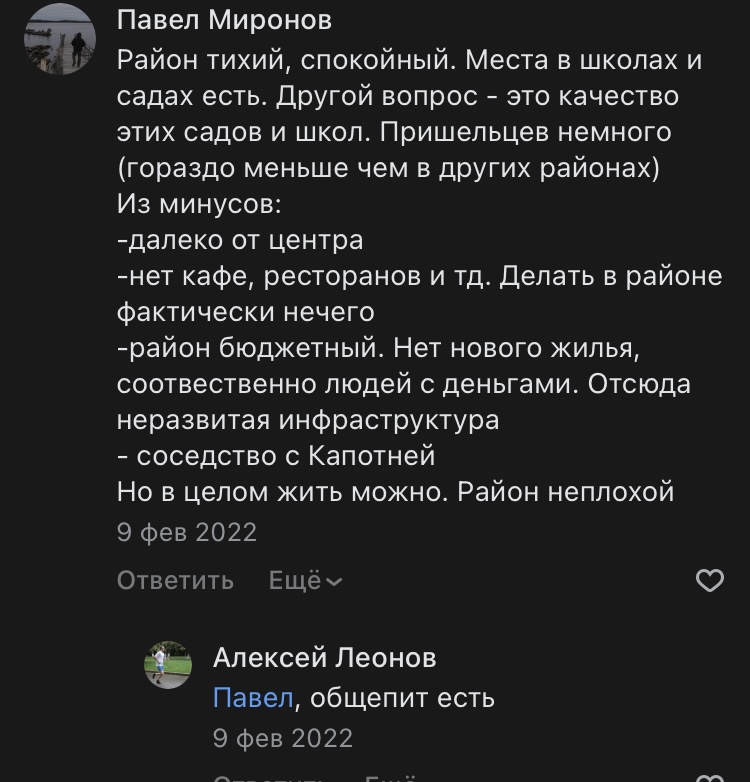
Task: Click the date under Миронов's comment
Action: [186, 532]
